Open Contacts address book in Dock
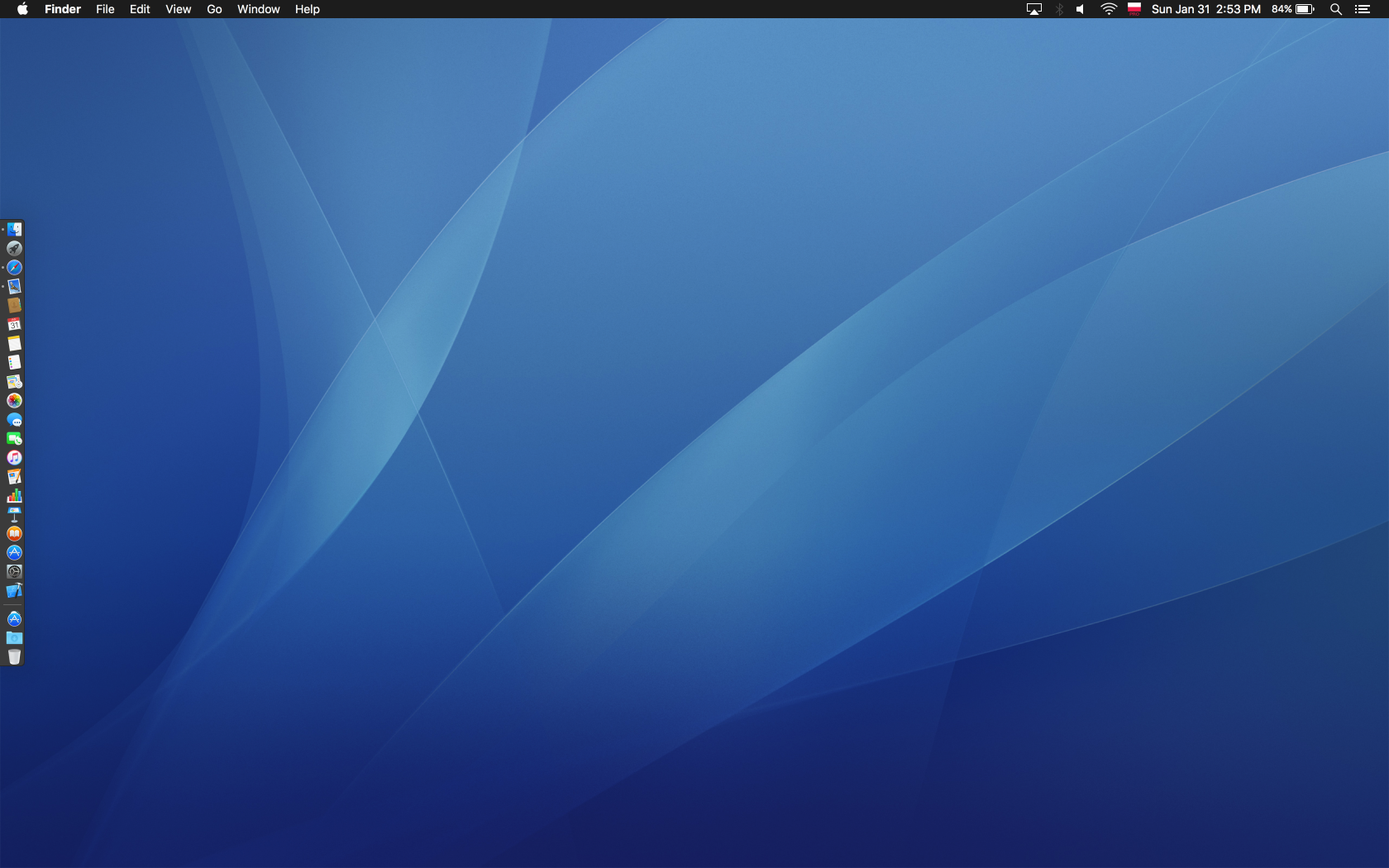Image resolution: width=1389 pixels, height=868 pixels. [x=14, y=305]
